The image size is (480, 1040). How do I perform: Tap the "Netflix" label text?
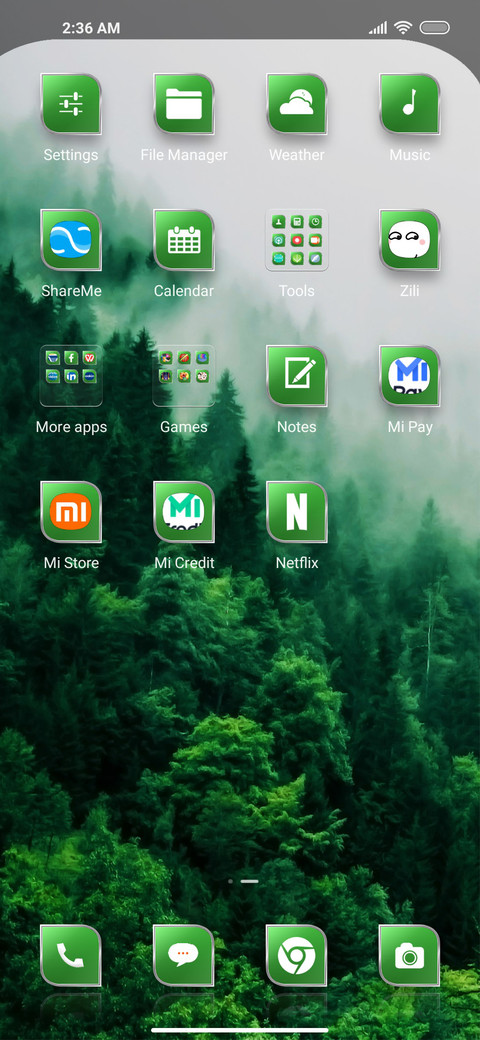coord(296,563)
